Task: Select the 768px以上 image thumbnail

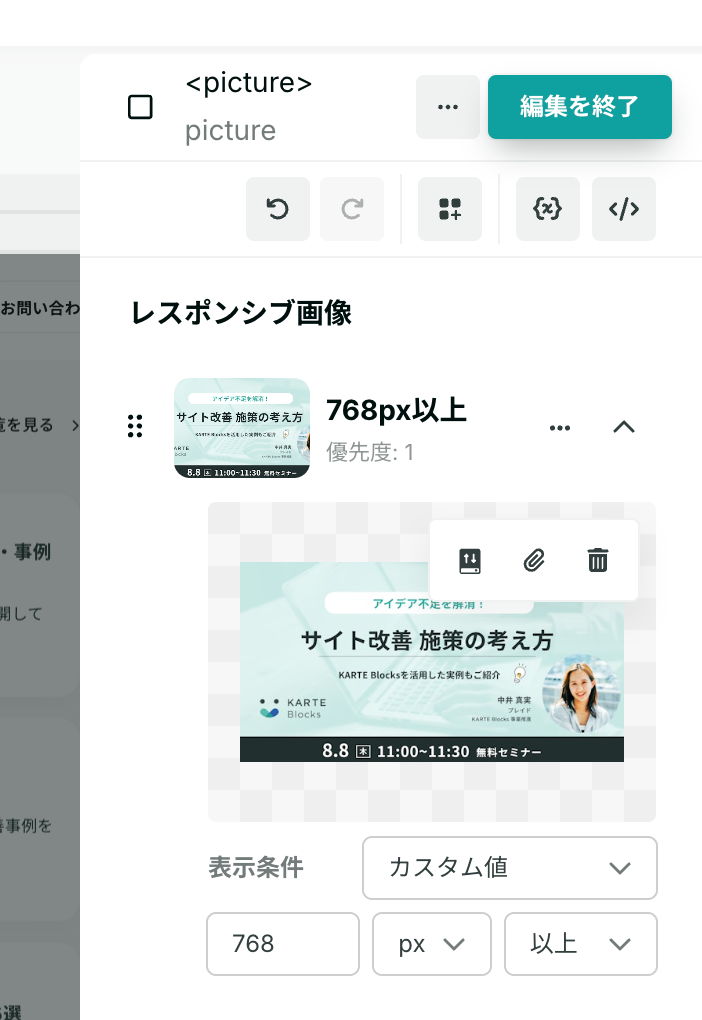Action: (242, 428)
